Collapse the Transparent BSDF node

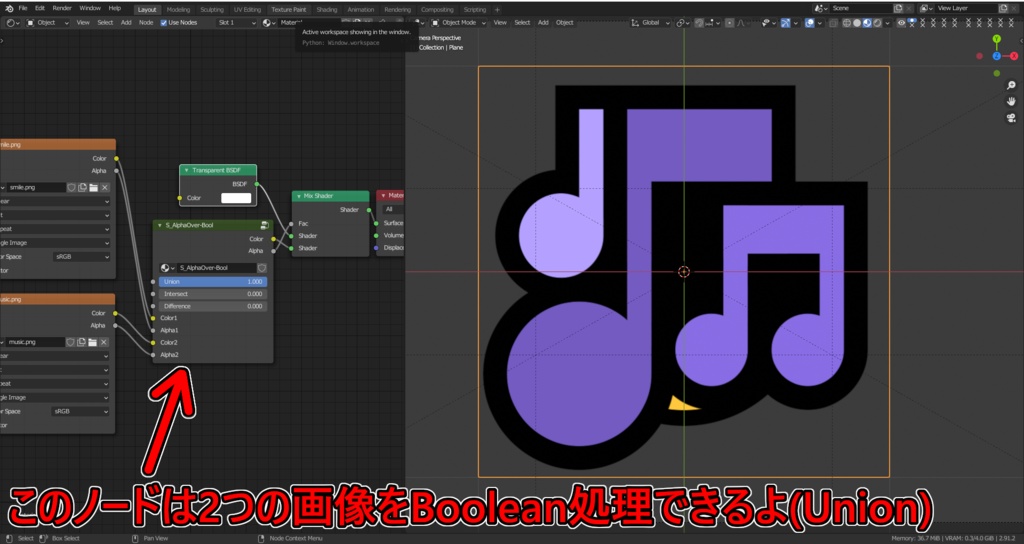click(x=186, y=170)
